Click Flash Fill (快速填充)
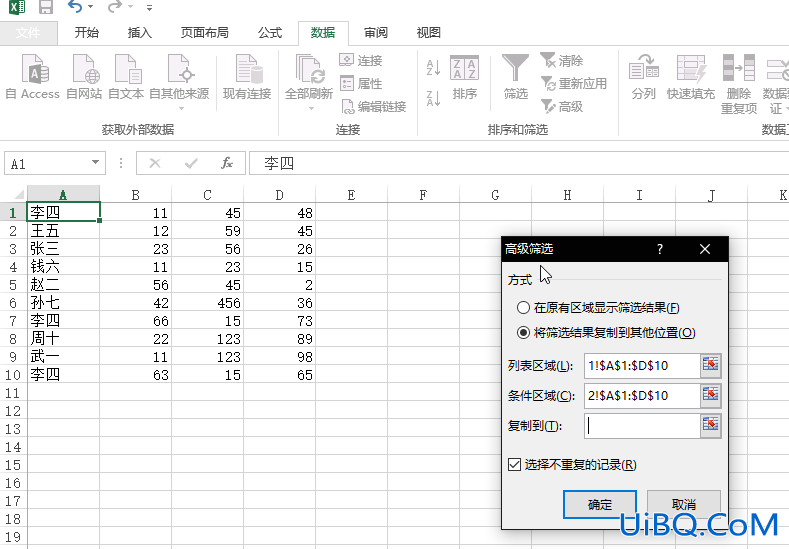This screenshot has width=789, height=549. pyautogui.click(x=690, y=77)
